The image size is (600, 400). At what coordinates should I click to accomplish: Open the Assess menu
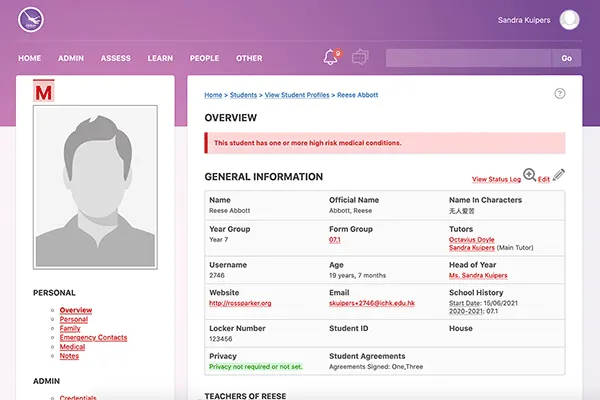coord(116,58)
